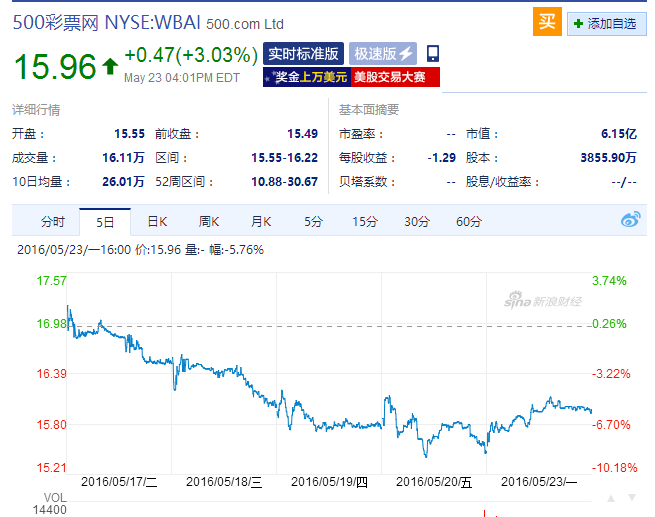
Task: Click the 市盈率 label
Action: point(361,134)
